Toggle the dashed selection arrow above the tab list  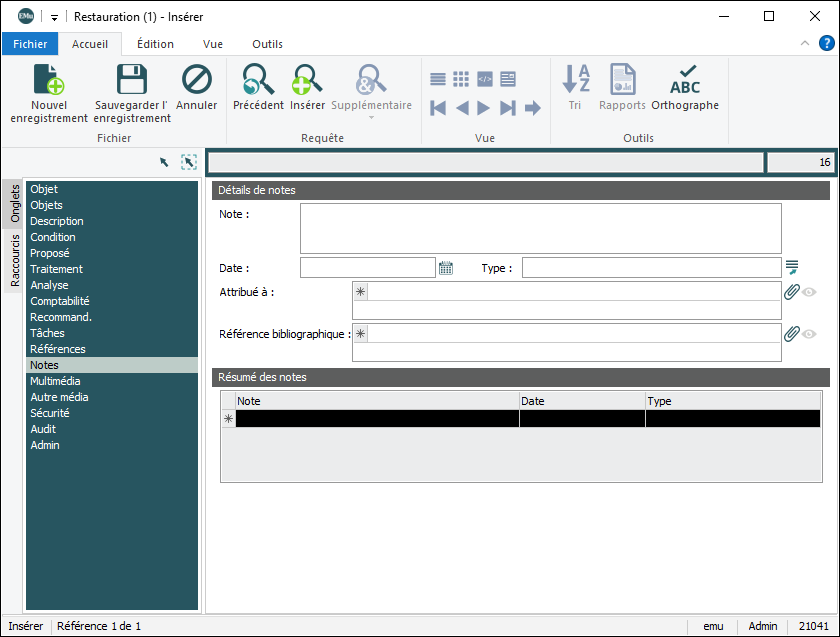pyautogui.click(x=189, y=162)
